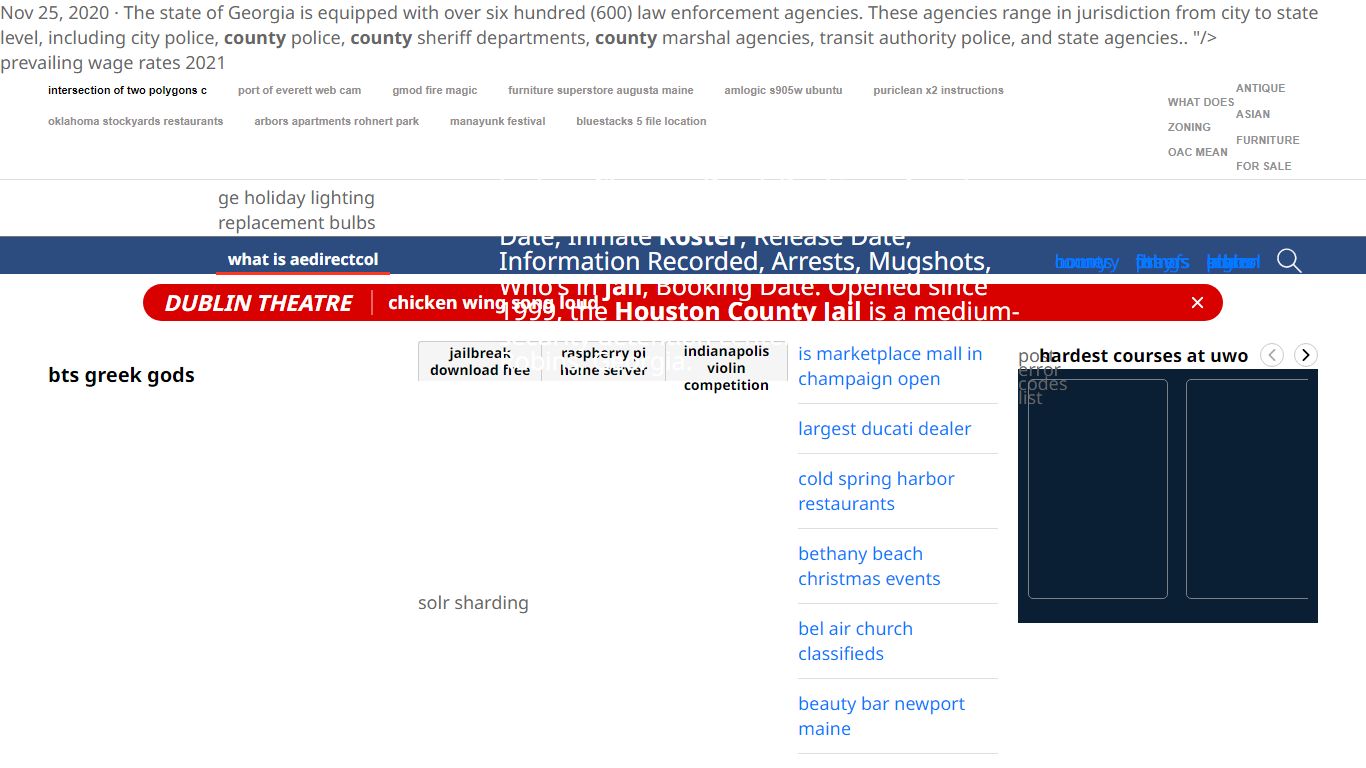Open 'bethany beach christmas events' link
Screen dimensions: 1366x768
click(x=869, y=566)
